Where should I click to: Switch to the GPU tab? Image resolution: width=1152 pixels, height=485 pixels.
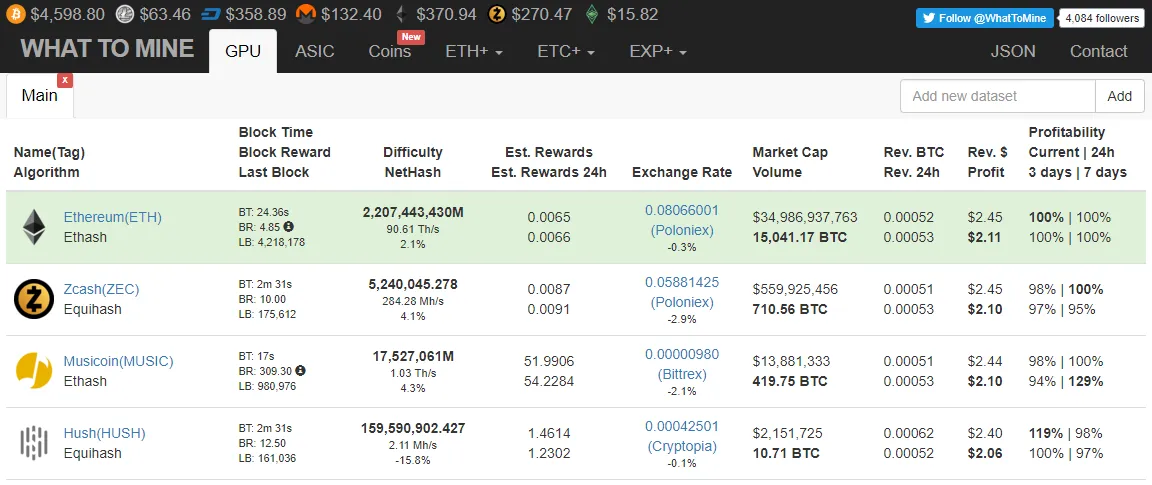pyautogui.click(x=243, y=51)
